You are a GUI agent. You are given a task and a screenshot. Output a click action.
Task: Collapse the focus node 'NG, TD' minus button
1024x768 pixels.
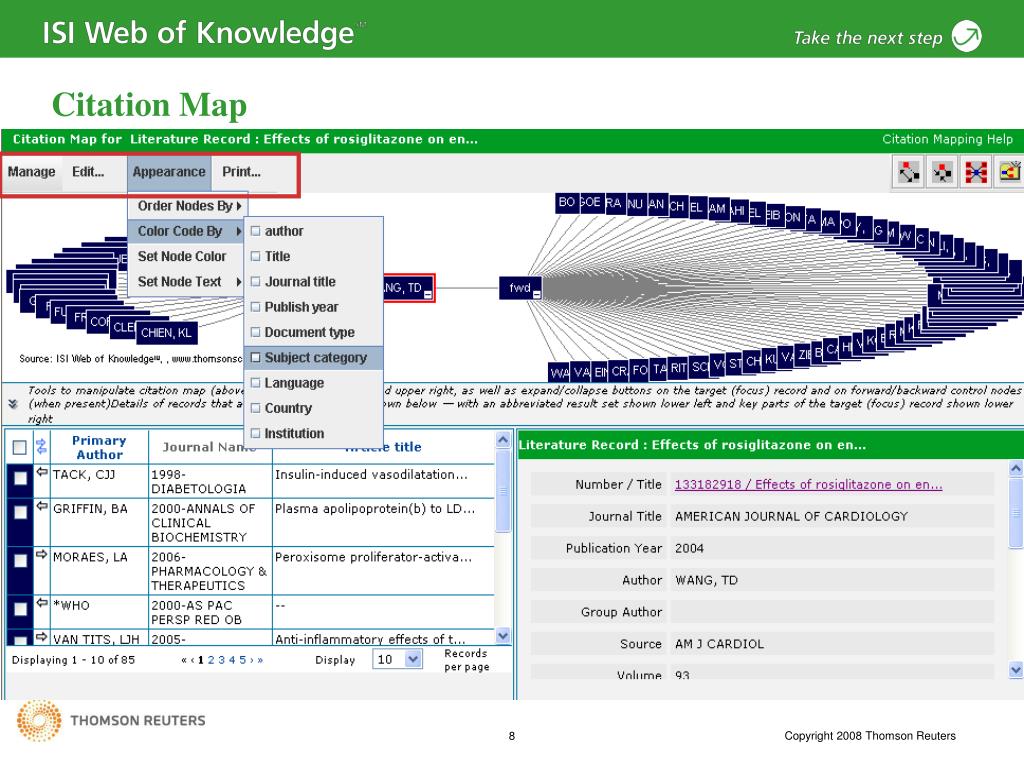point(428,295)
